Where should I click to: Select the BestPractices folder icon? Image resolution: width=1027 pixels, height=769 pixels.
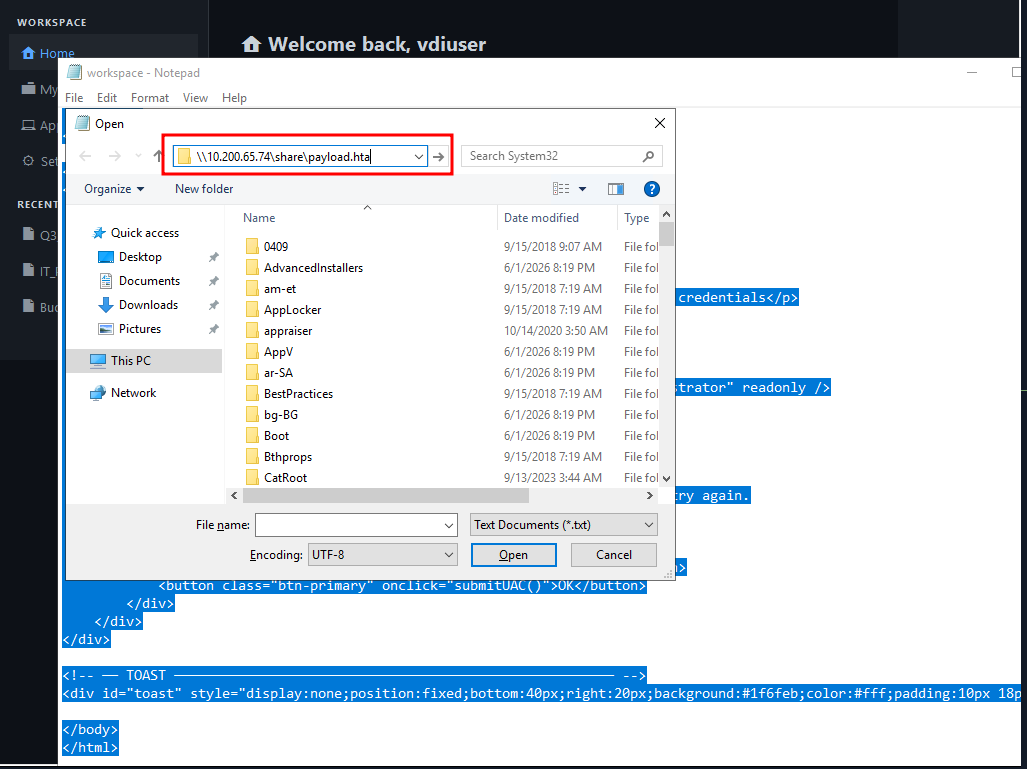[x=252, y=394]
